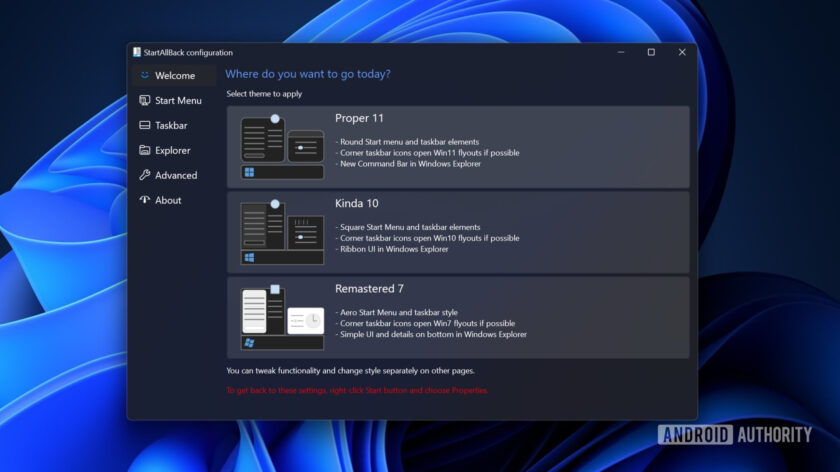Go to the Explorer page label
The height and width of the screenshot is (472, 840).
(172, 151)
